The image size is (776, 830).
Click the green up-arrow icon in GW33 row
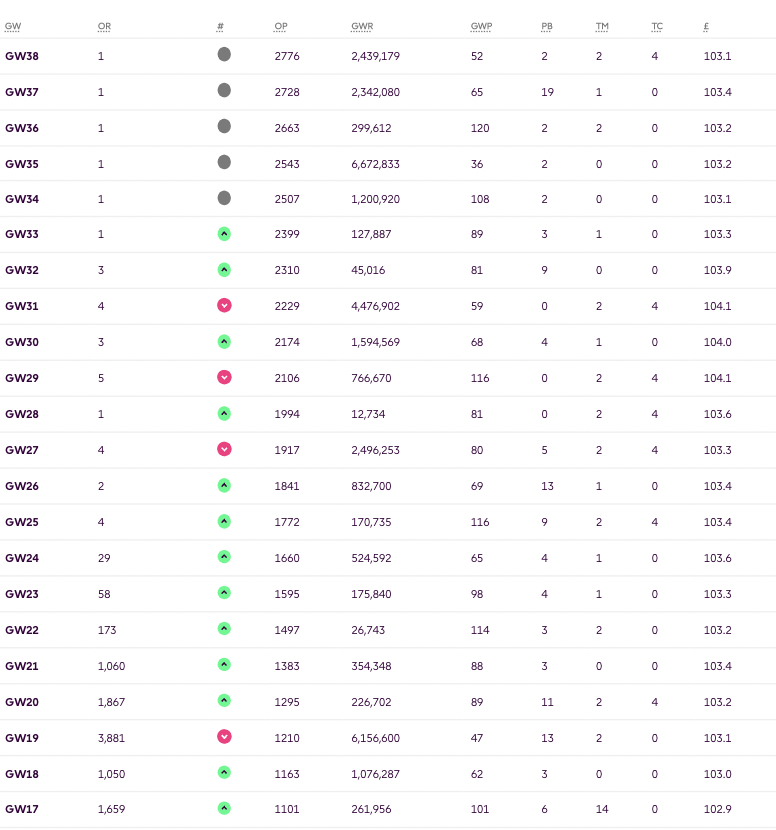click(224, 234)
